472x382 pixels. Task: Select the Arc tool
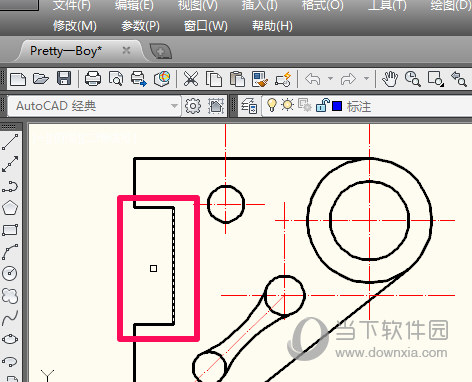[x=10, y=252]
